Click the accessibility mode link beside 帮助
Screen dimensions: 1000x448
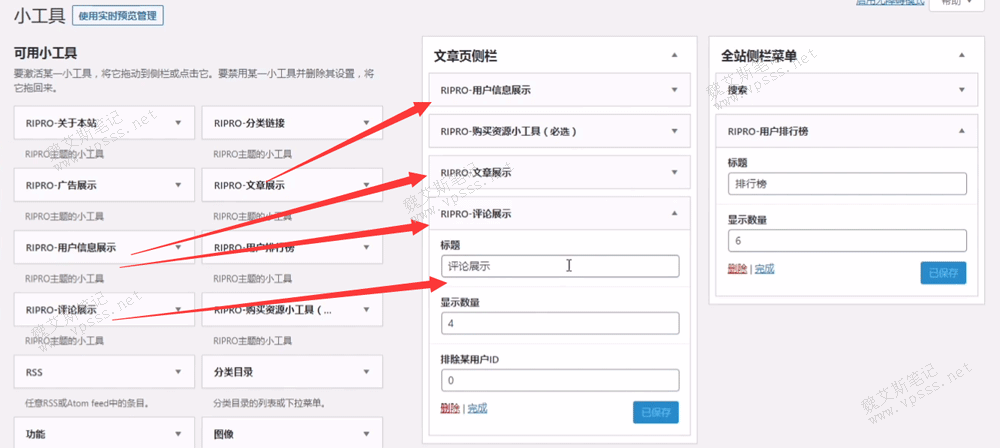point(889,3)
